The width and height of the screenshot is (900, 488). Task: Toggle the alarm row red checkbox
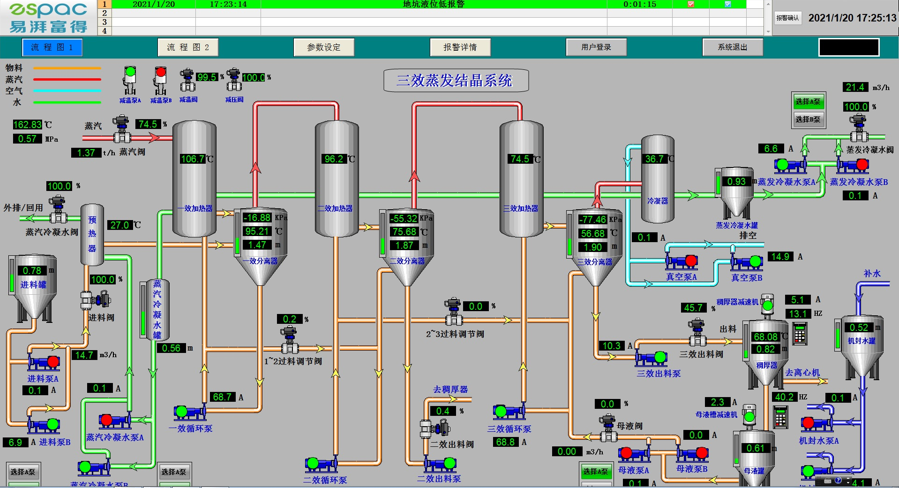[x=691, y=4]
